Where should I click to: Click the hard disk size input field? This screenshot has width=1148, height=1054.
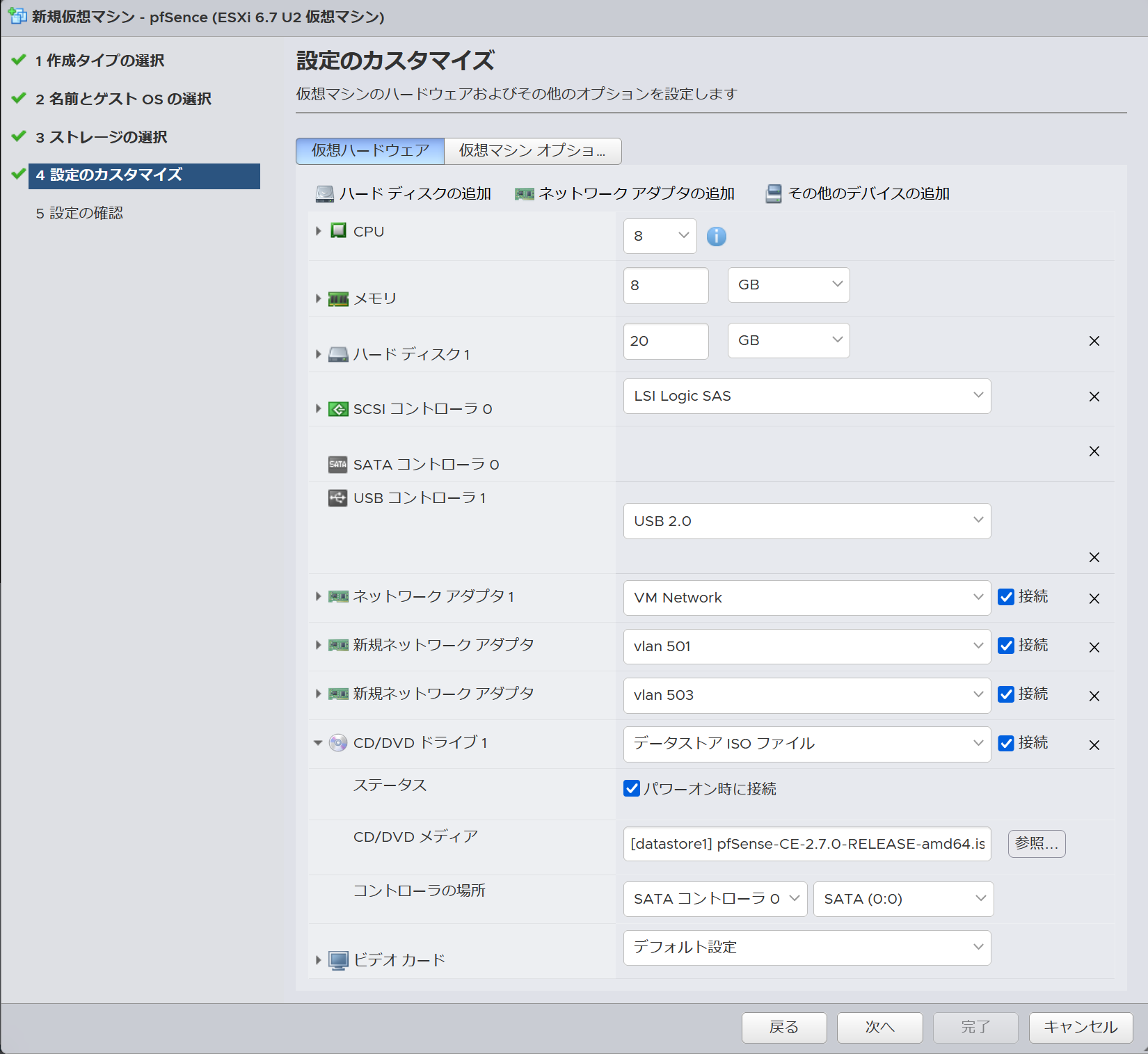tap(666, 341)
